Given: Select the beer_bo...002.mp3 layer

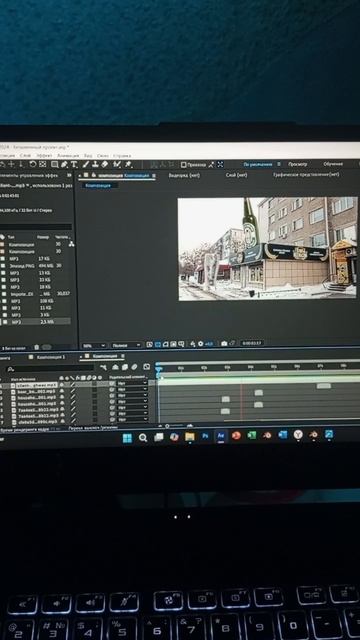Looking at the screenshot, I should pyautogui.click(x=35, y=391).
